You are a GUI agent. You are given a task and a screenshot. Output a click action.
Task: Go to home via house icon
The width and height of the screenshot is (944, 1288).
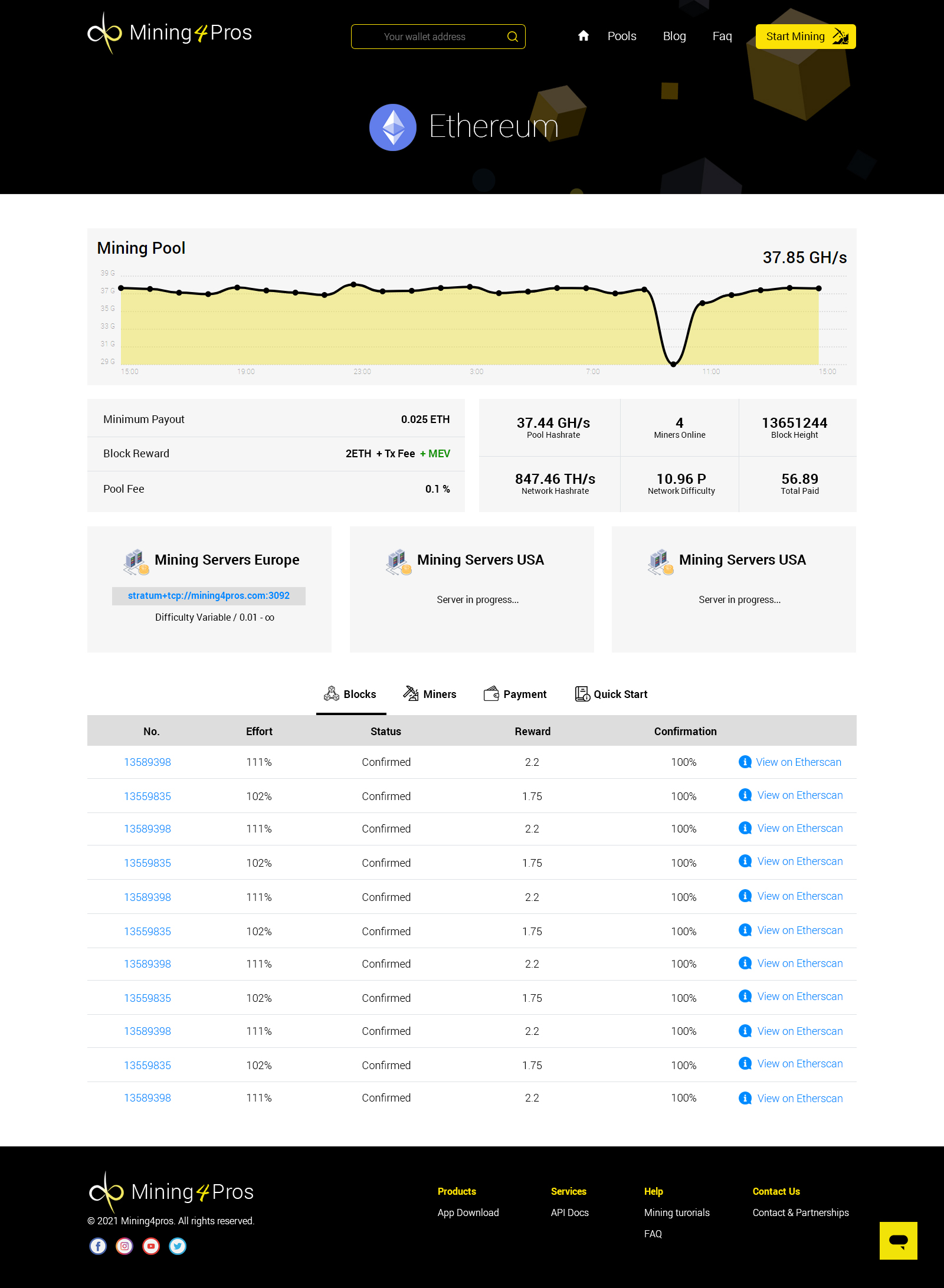583,36
